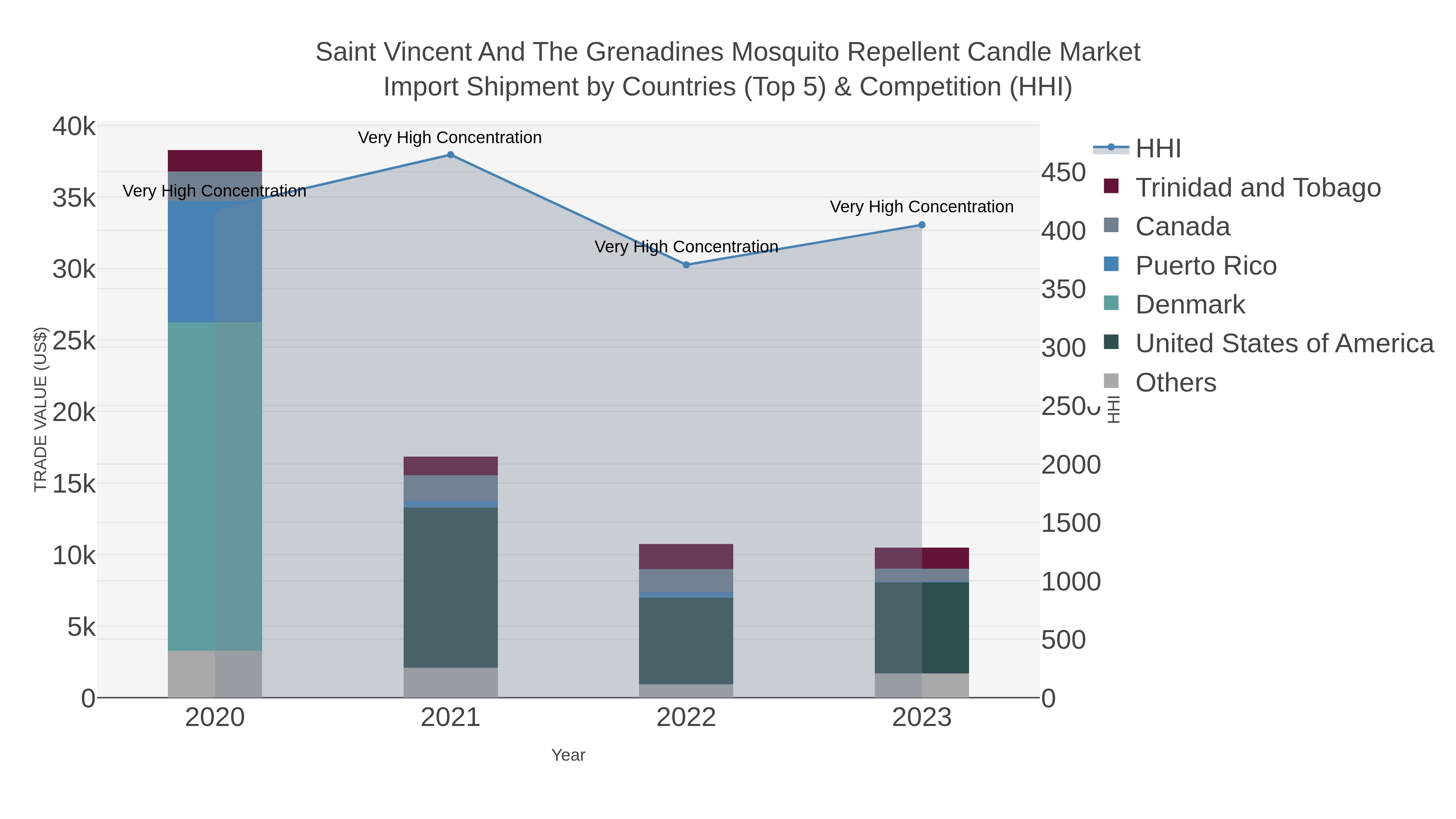Click Very High Concentration label above 2021
Image resolution: width=1456 pixels, height=819 pixels.
(450, 138)
